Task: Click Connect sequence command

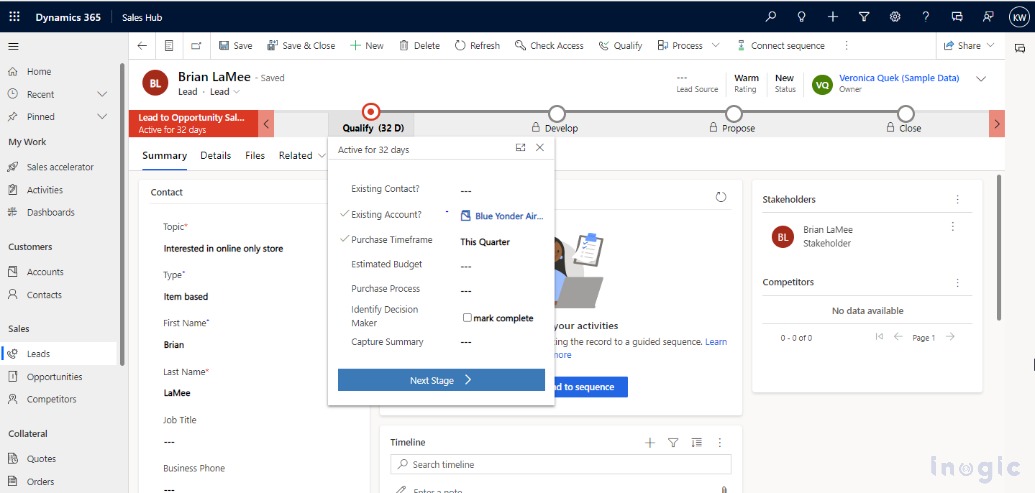Action: tap(782, 46)
